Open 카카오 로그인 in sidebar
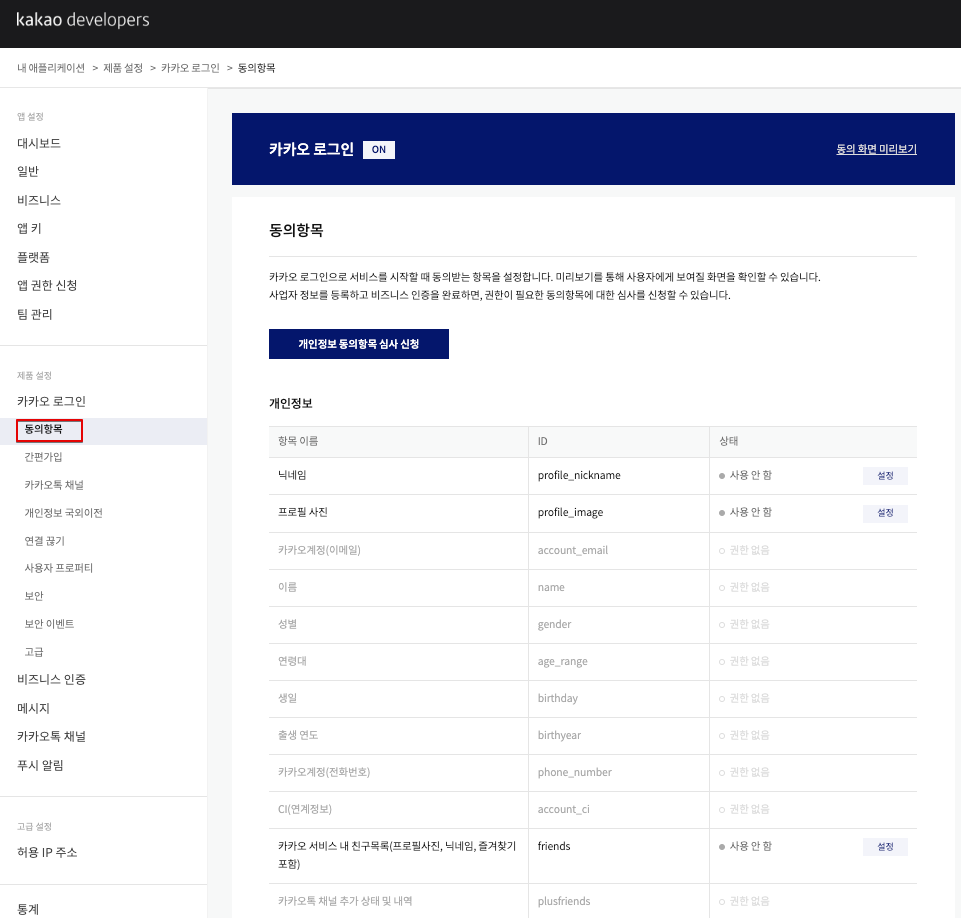This screenshot has height=918, width=961. pyautogui.click(x=51, y=401)
